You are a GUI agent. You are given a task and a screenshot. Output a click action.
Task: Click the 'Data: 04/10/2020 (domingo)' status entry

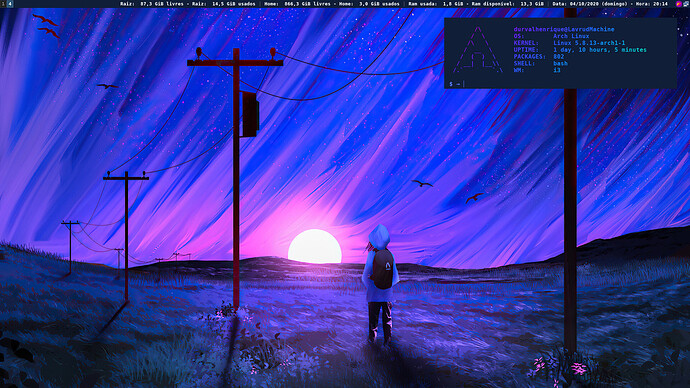(x=590, y=4)
